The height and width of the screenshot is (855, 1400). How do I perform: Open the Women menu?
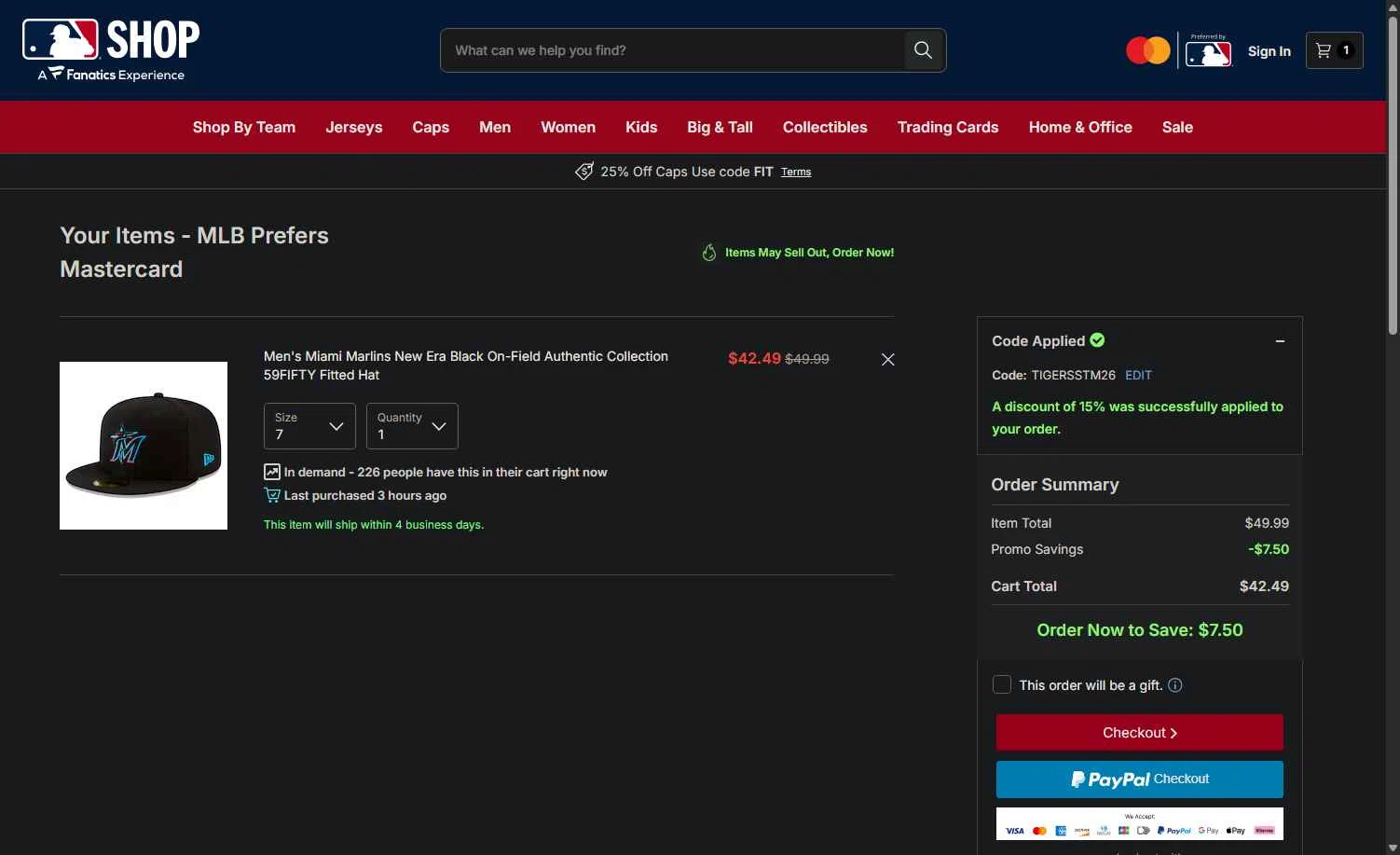569,127
